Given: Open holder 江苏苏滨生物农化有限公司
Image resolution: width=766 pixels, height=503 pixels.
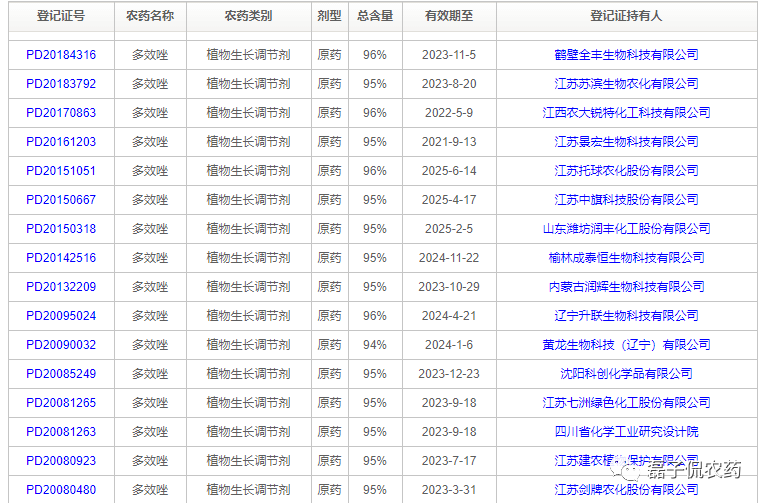Looking at the screenshot, I should coord(626,84).
